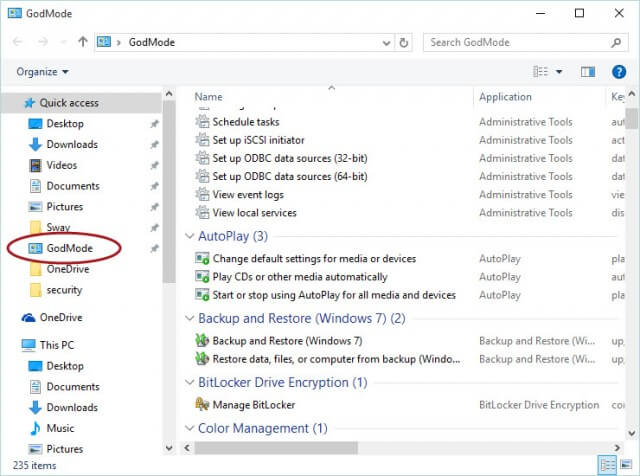Open the address bar history dropdown
This screenshot has width=640, height=476.
(x=386, y=43)
